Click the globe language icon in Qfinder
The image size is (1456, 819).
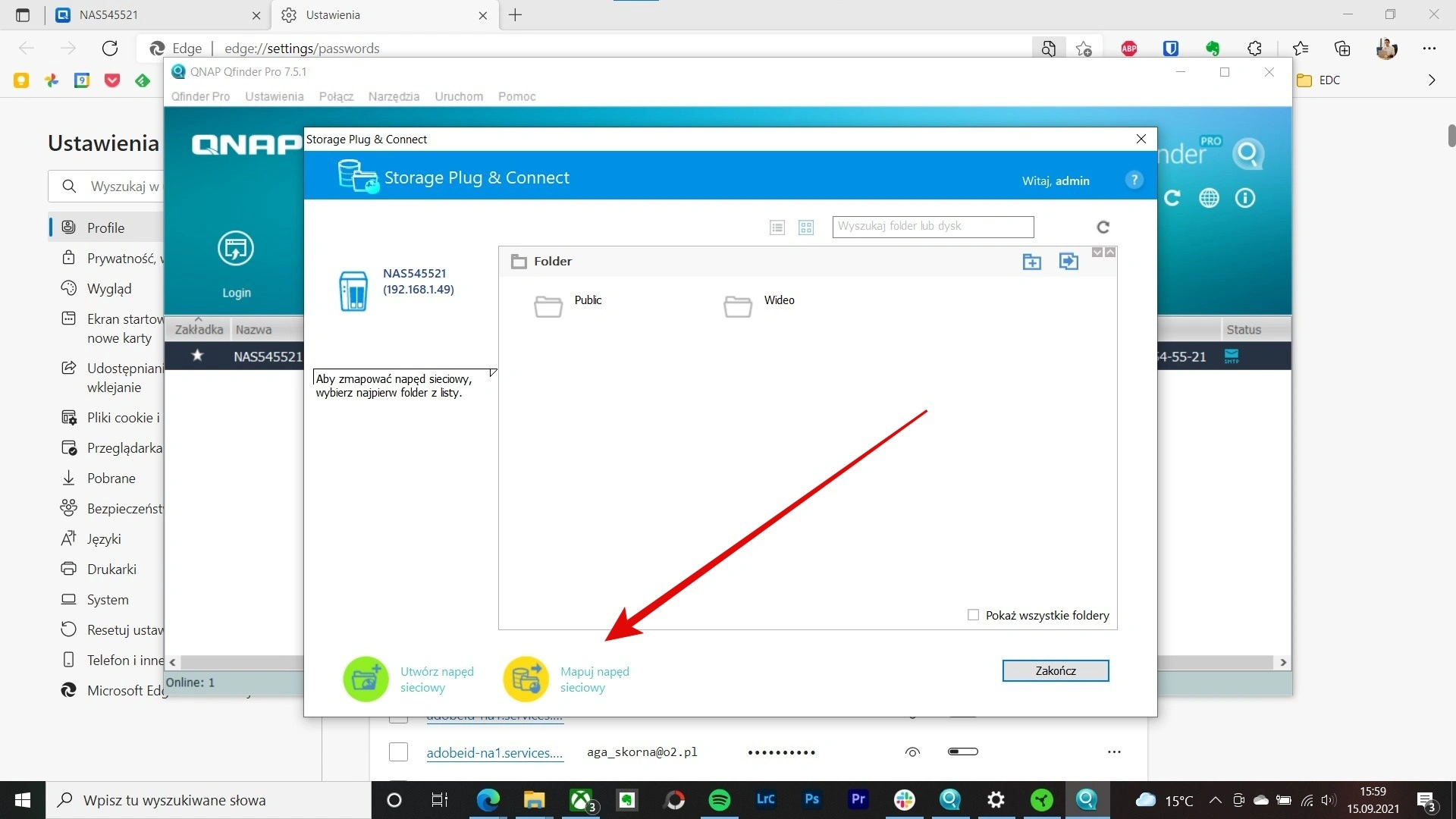click(1209, 198)
